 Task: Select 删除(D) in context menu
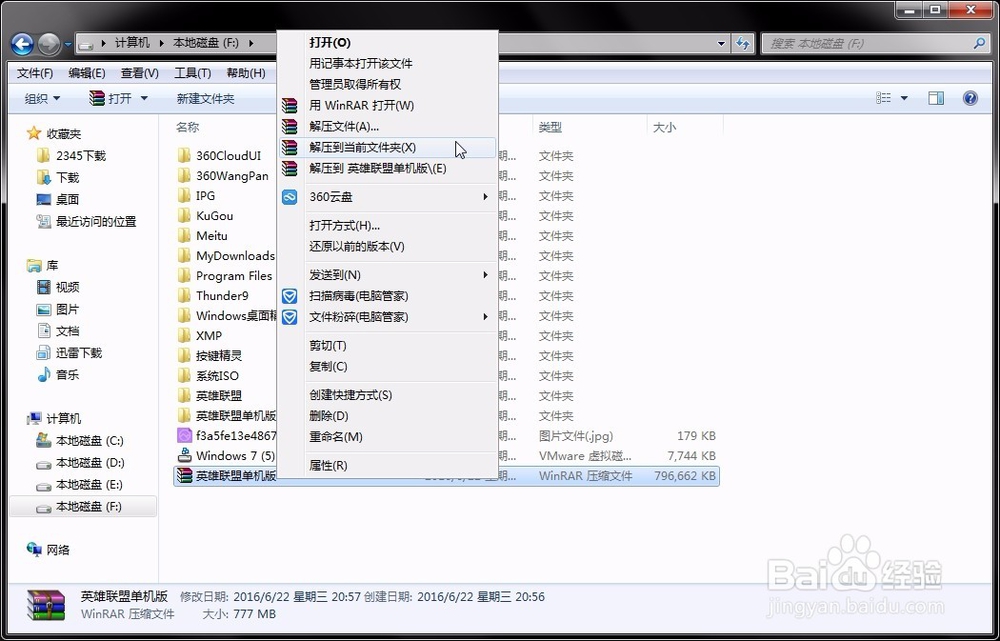[x=388, y=416]
